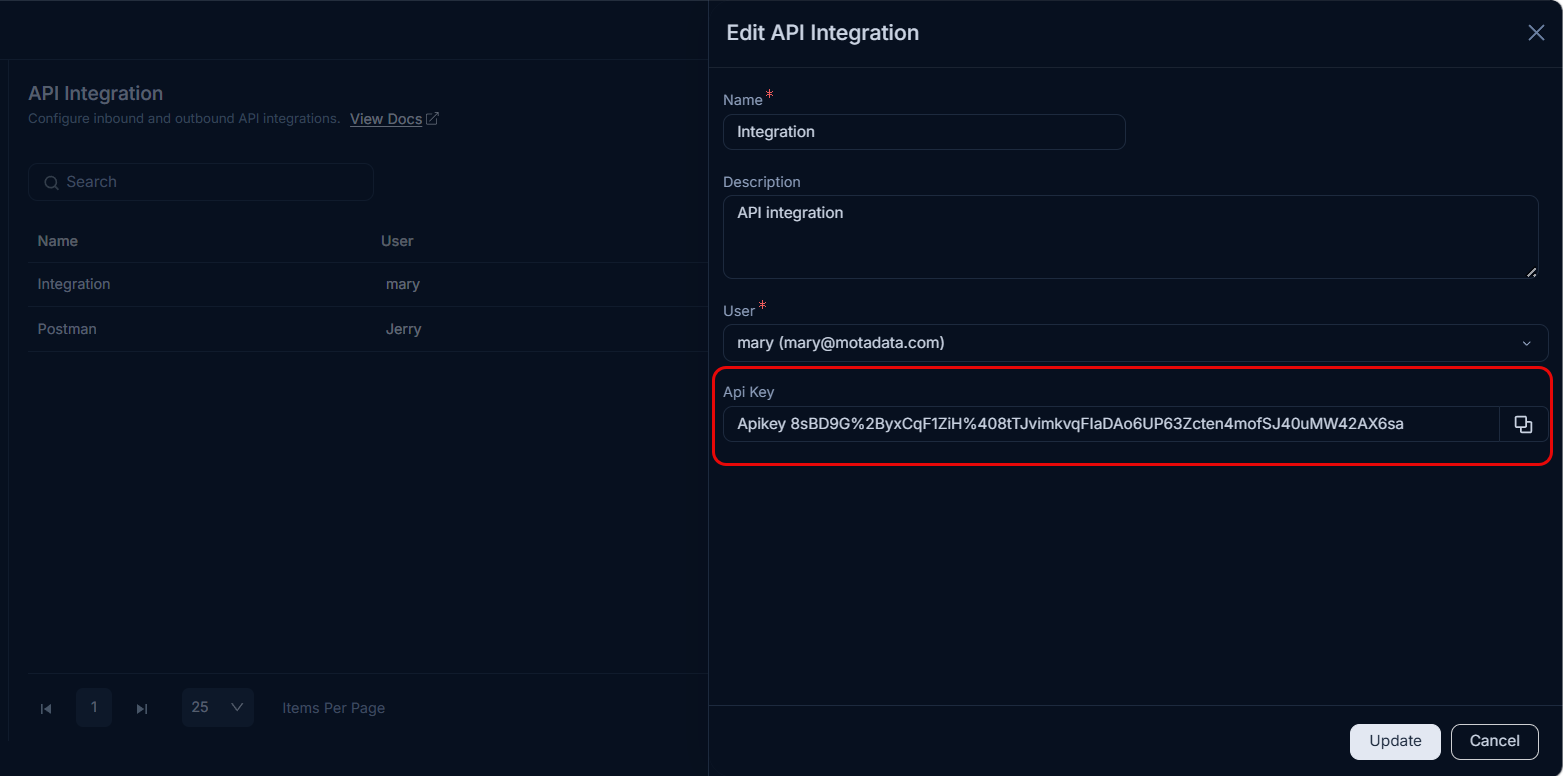Screen dimensions: 1563x776
Task: Click the Jerry user cell
Action: (x=403, y=329)
